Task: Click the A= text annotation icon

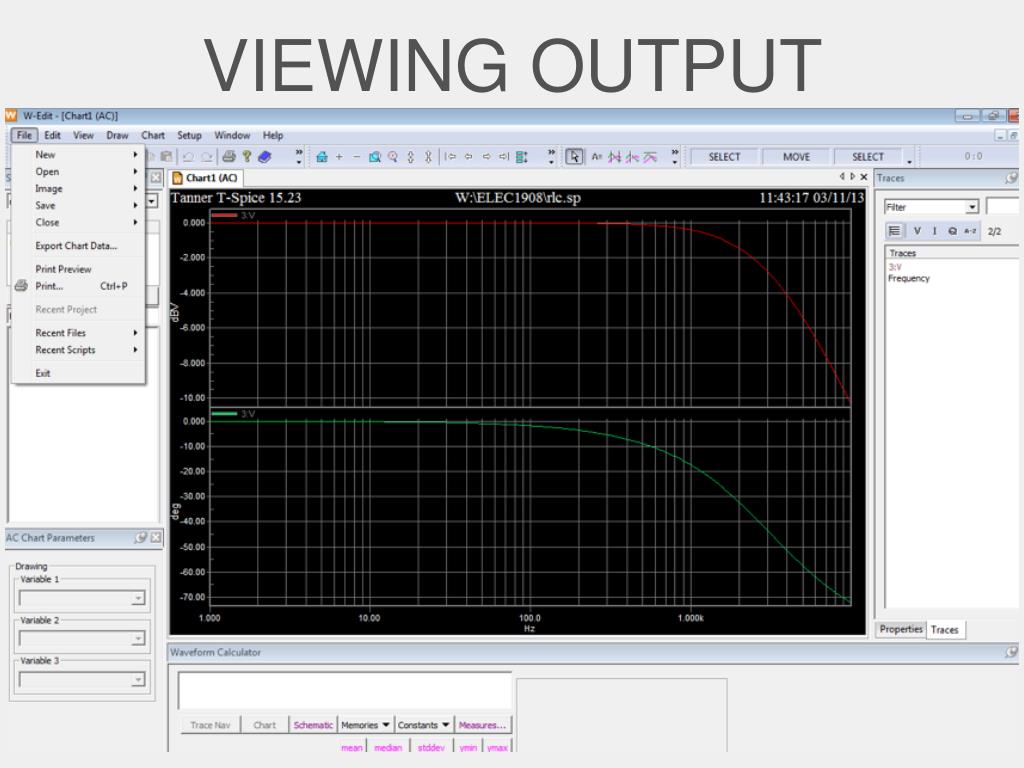Action: click(x=596, y=157)
